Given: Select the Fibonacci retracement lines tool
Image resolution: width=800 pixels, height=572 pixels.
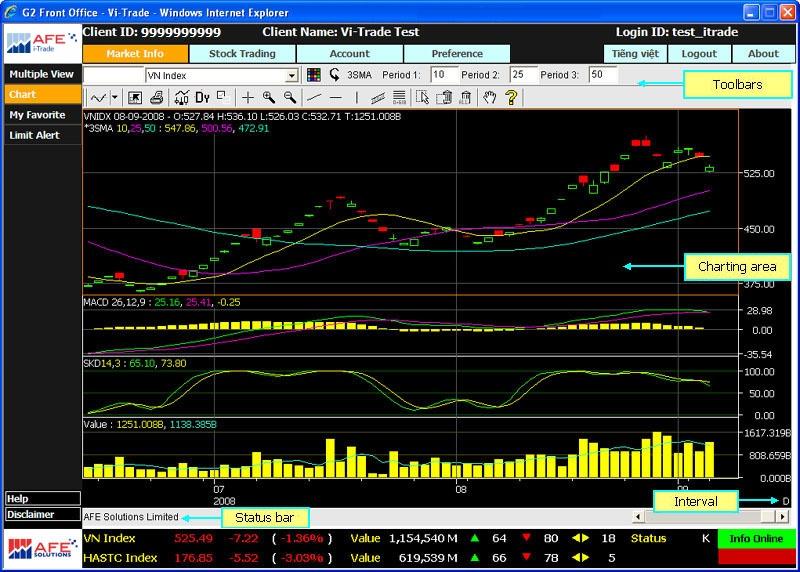Looking at the screenshot, I should pos(399,97).
